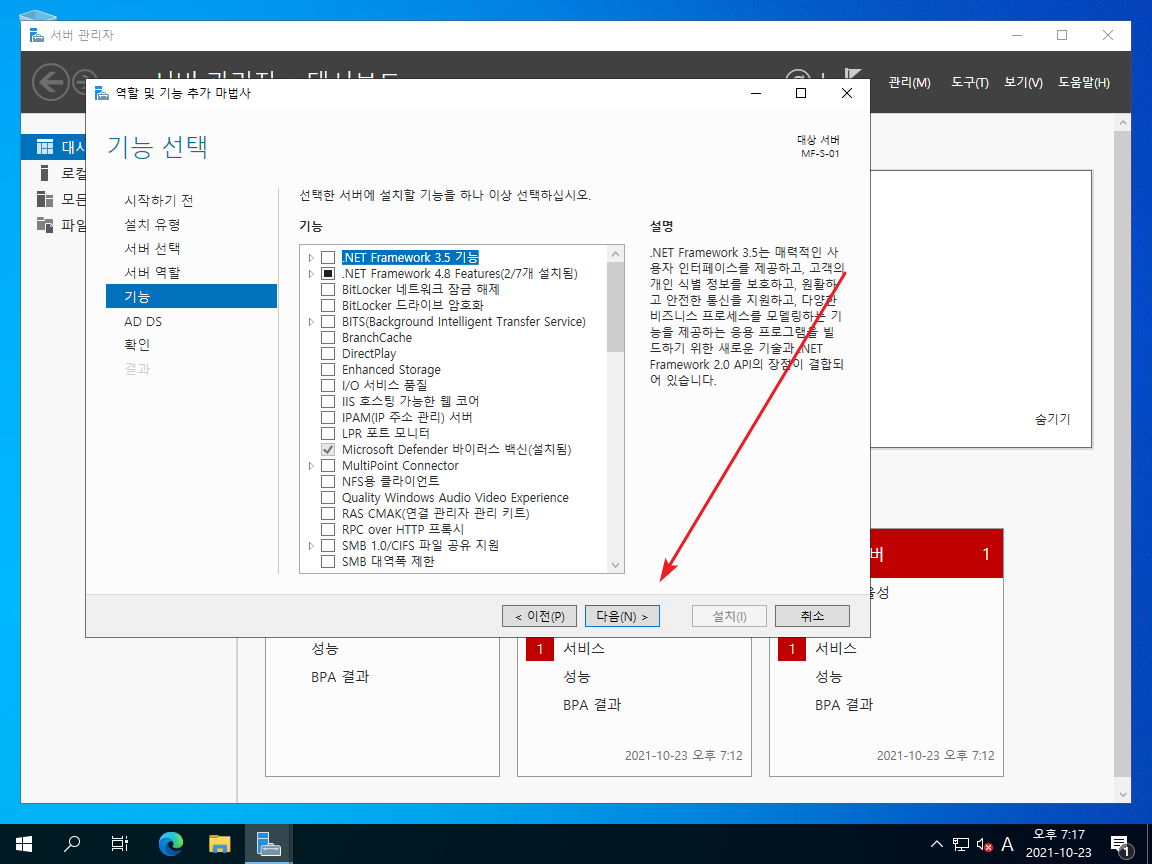Open the 보기(V) menu
This screenshot has height=864, width=1152.
coord(1023,82)
